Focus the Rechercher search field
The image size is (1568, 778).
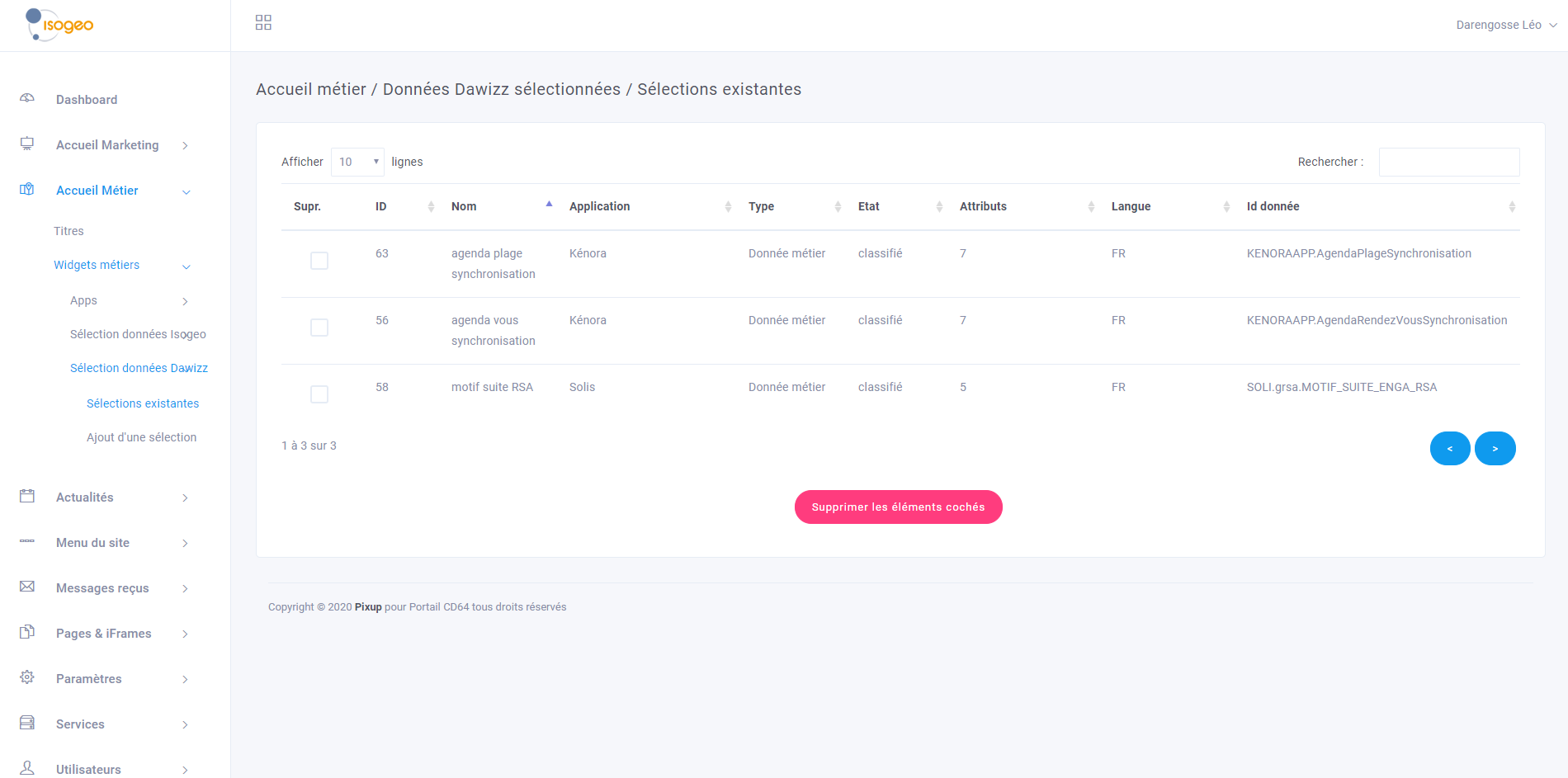1449,162
